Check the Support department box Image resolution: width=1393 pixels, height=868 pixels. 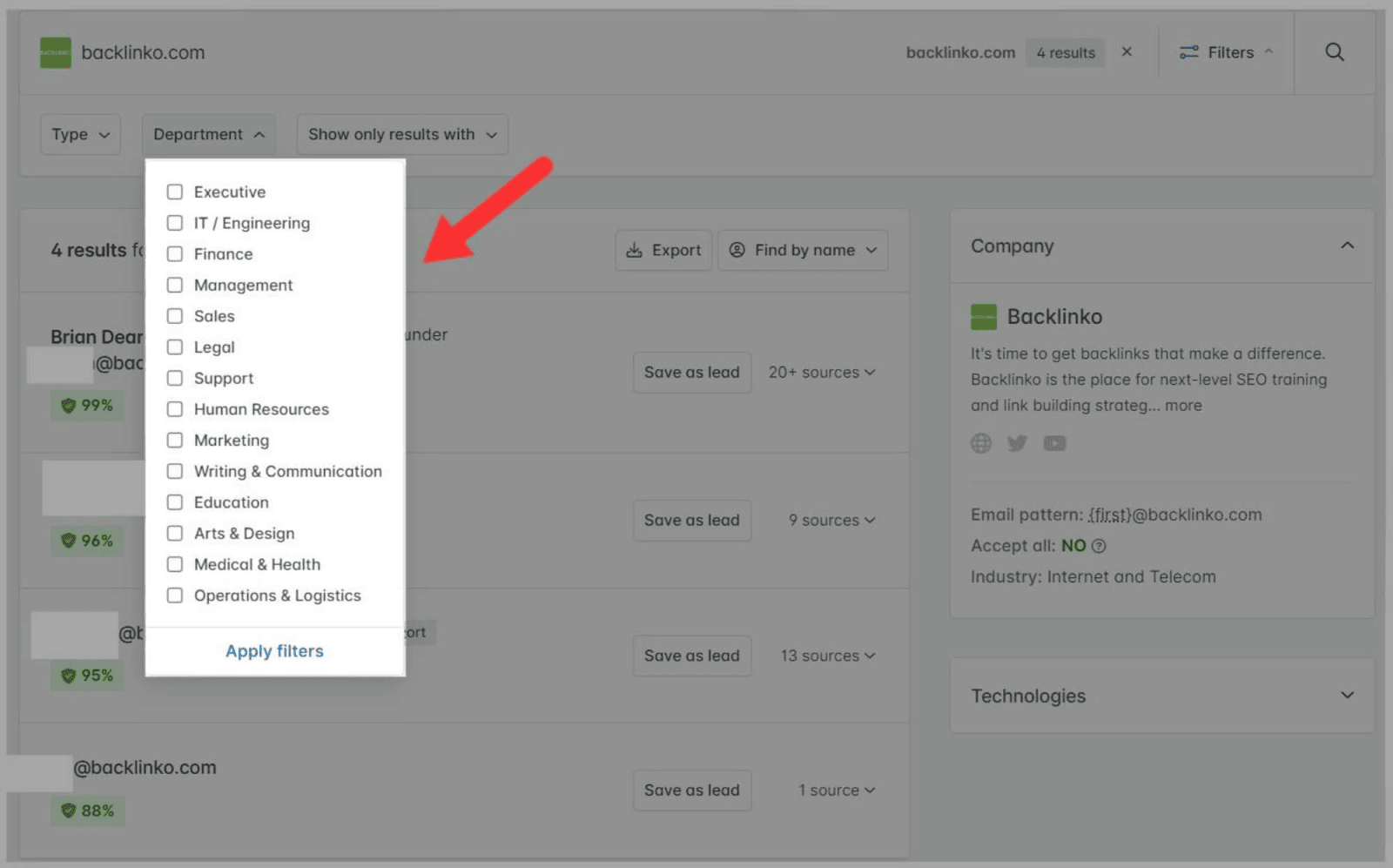pyautogui.click(x=175, y=378)
